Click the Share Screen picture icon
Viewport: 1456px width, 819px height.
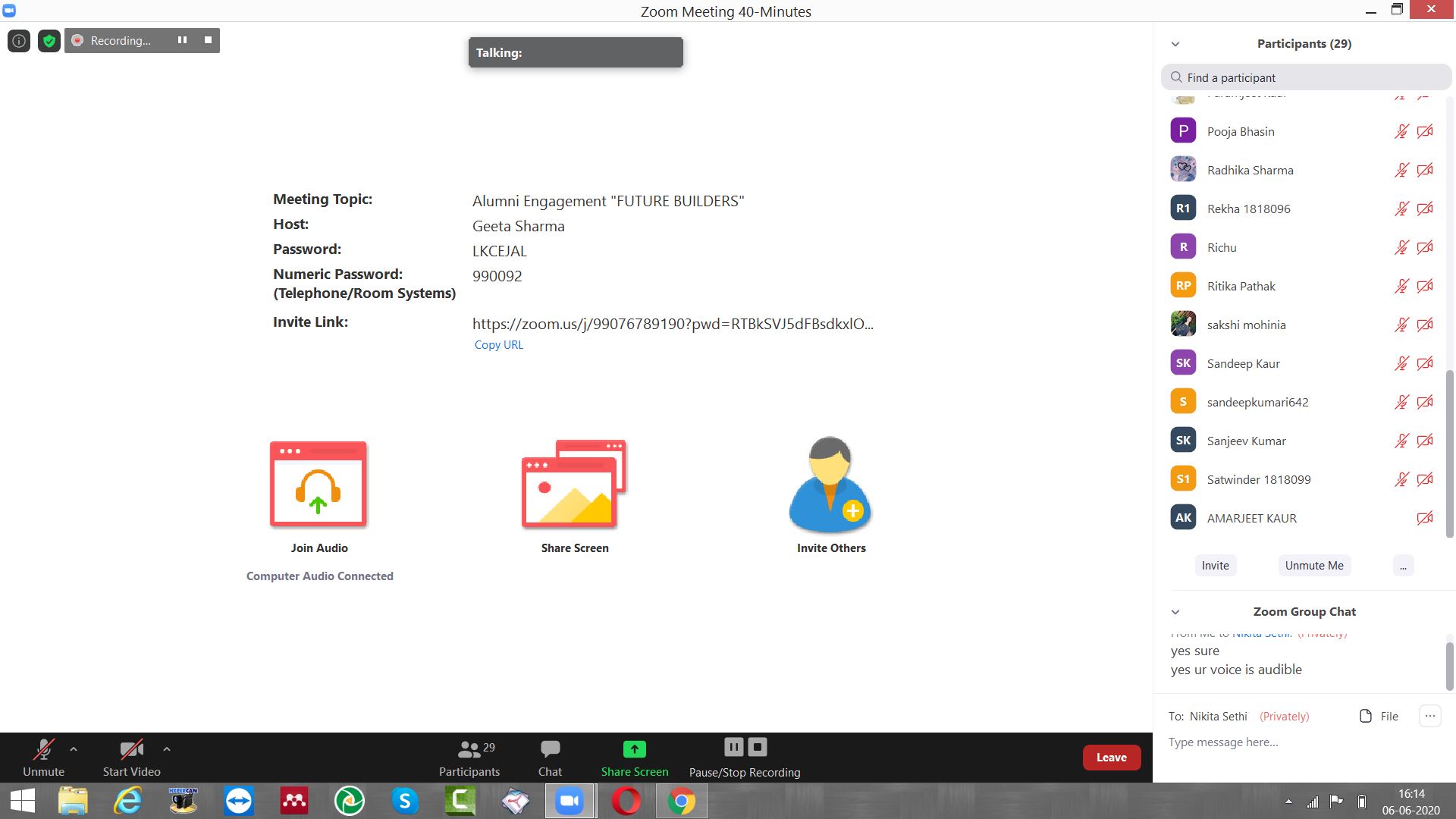[x=574, y=484]
